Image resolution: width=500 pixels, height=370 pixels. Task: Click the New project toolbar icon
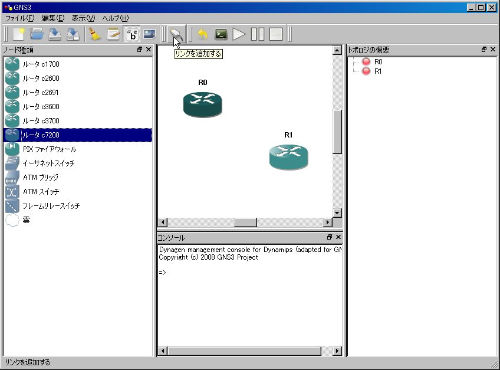click(x=19, y=34)
